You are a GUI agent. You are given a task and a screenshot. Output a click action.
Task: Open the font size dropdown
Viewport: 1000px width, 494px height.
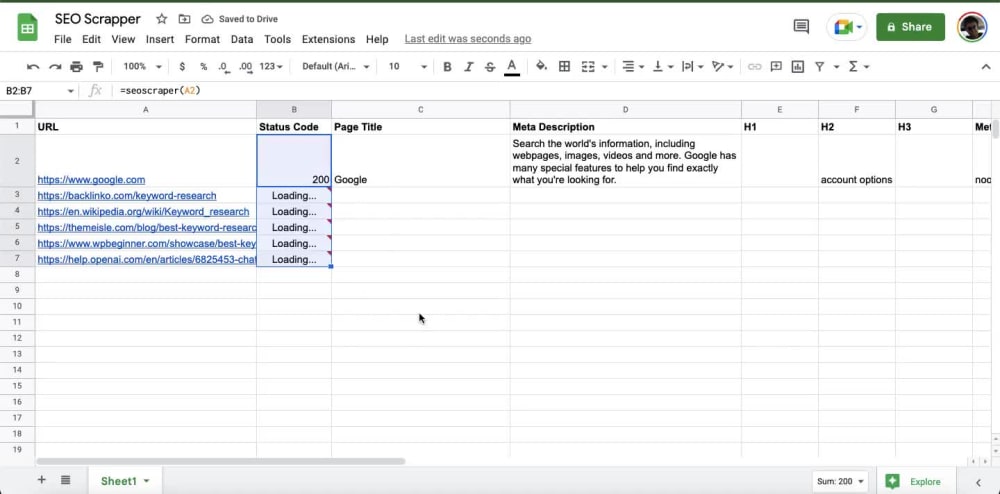[x=408, y=66]
